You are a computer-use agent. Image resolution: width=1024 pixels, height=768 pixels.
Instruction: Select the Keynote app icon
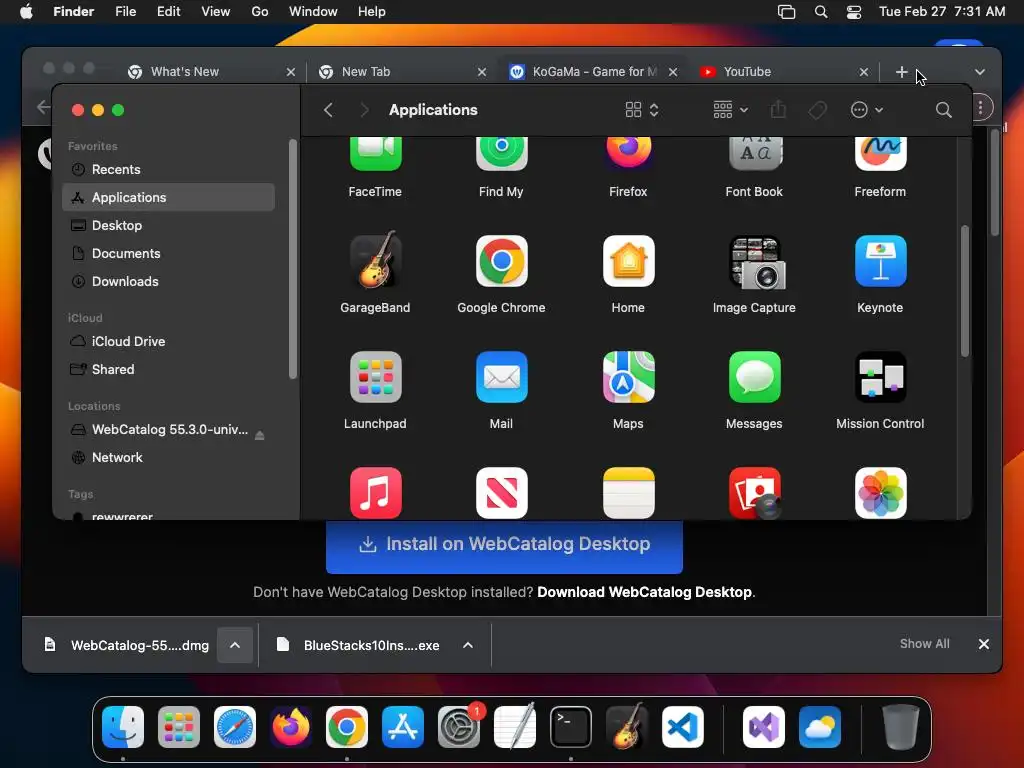pyautogui.click(x=880, y=261)
